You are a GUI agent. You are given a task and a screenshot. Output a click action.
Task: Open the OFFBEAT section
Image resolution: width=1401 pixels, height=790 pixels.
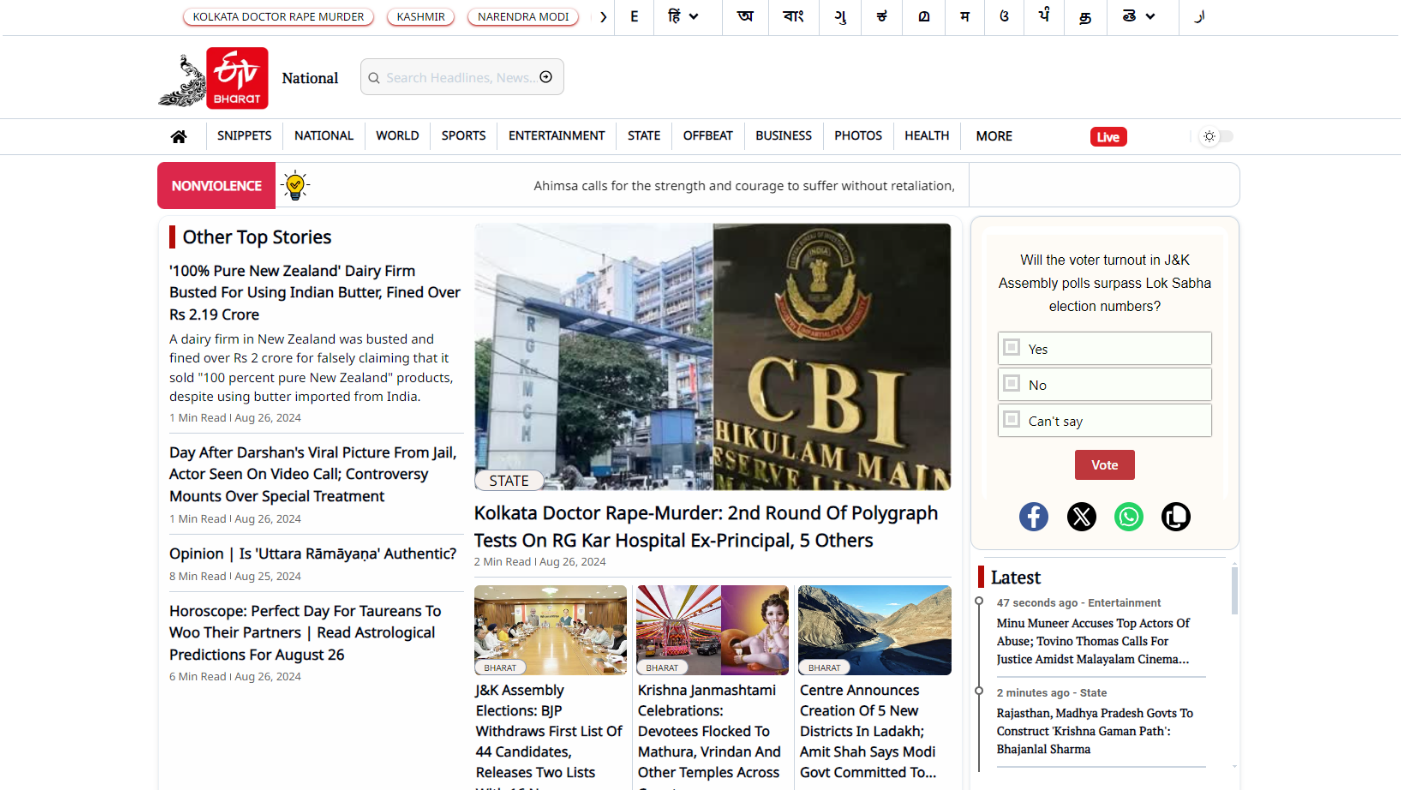coord(708,136)
